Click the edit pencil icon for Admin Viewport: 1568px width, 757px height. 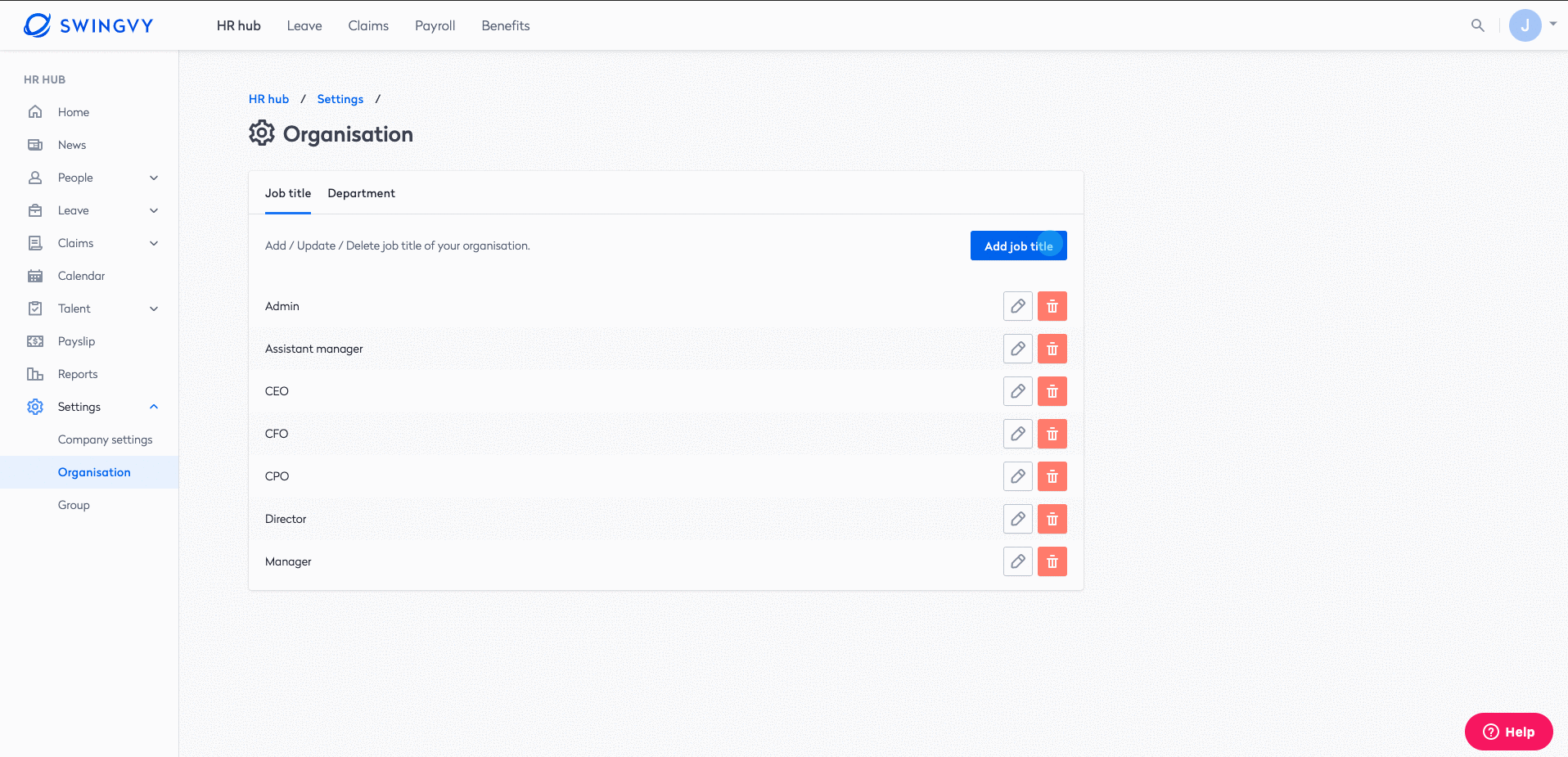pyautogui.click(x=1017, y=306)
